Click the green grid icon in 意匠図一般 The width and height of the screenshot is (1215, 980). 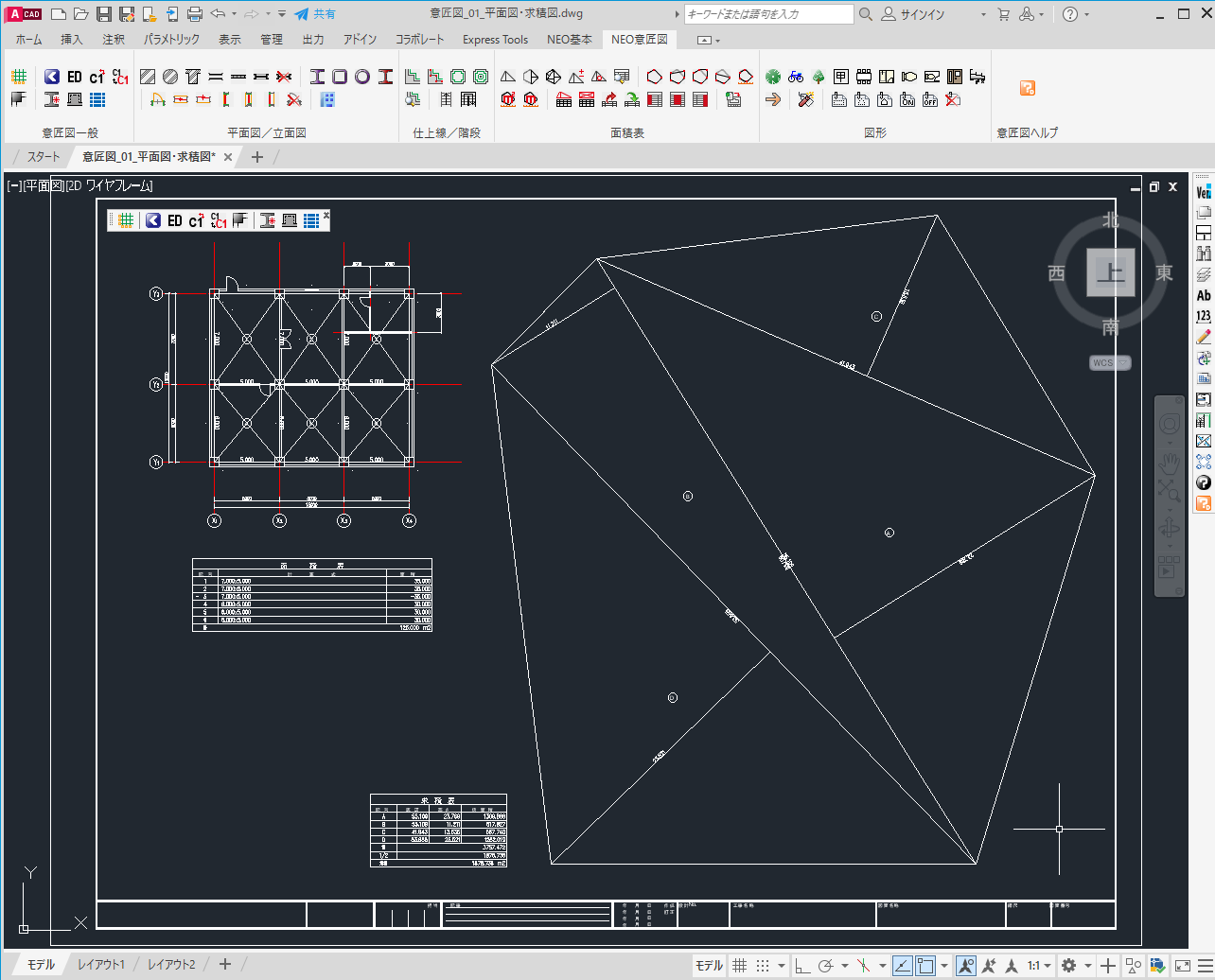(x=19, y=77)
